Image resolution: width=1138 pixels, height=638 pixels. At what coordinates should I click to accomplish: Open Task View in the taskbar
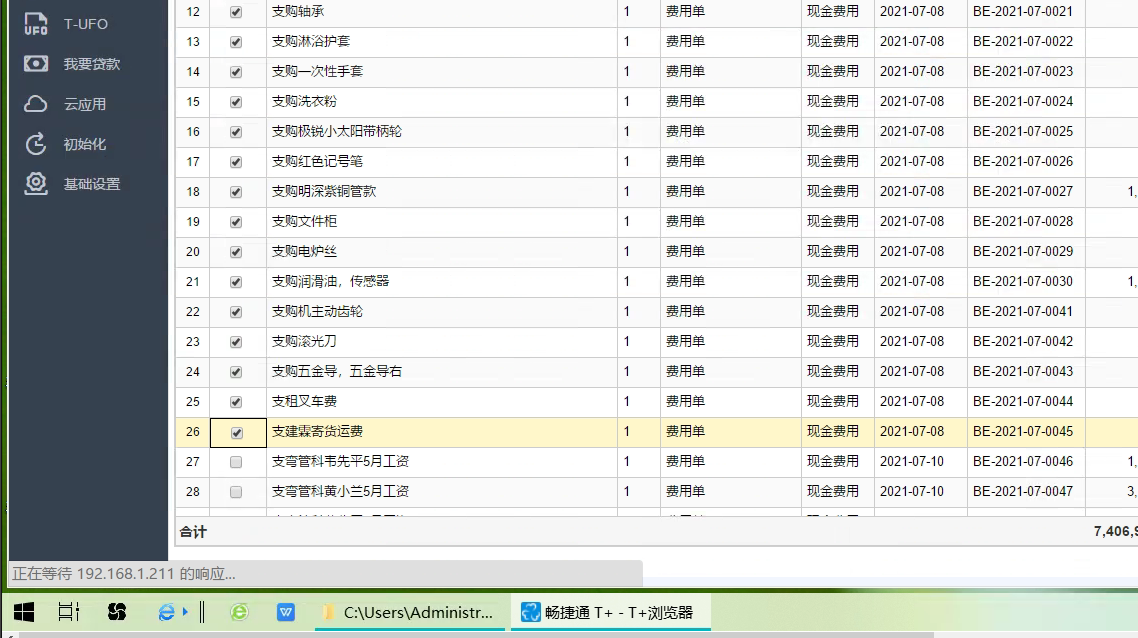[x=69, y=613]
